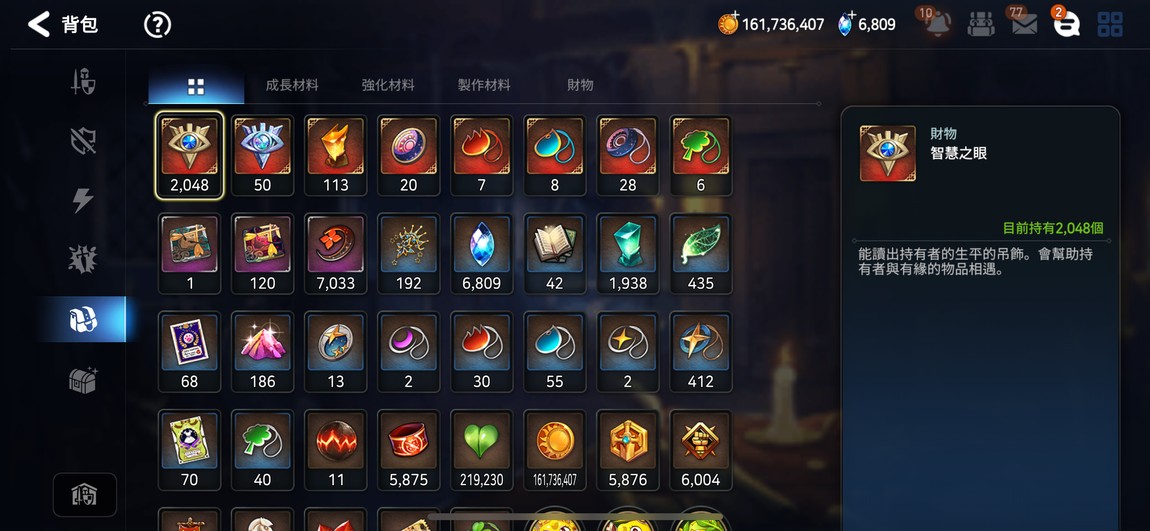Open the treasure chest sidebar category
The width and height of the screenshot is (1150, 531).
click(83, 379)
